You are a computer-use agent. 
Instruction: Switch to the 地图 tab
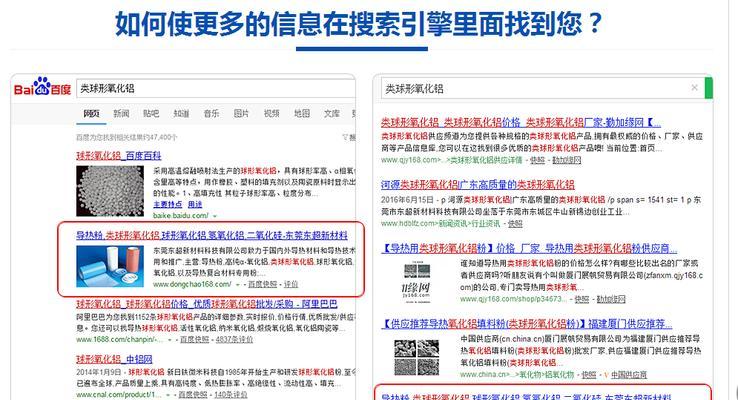click(x=302, y=113)
